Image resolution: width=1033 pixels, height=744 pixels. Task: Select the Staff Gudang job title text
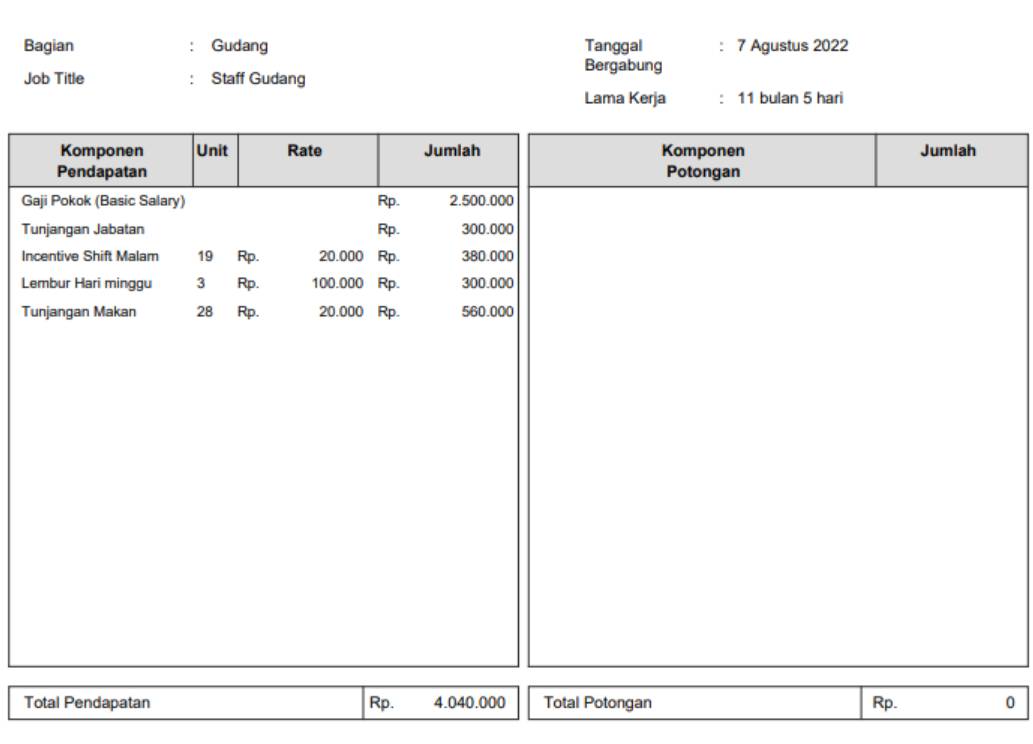click(258, 81)
